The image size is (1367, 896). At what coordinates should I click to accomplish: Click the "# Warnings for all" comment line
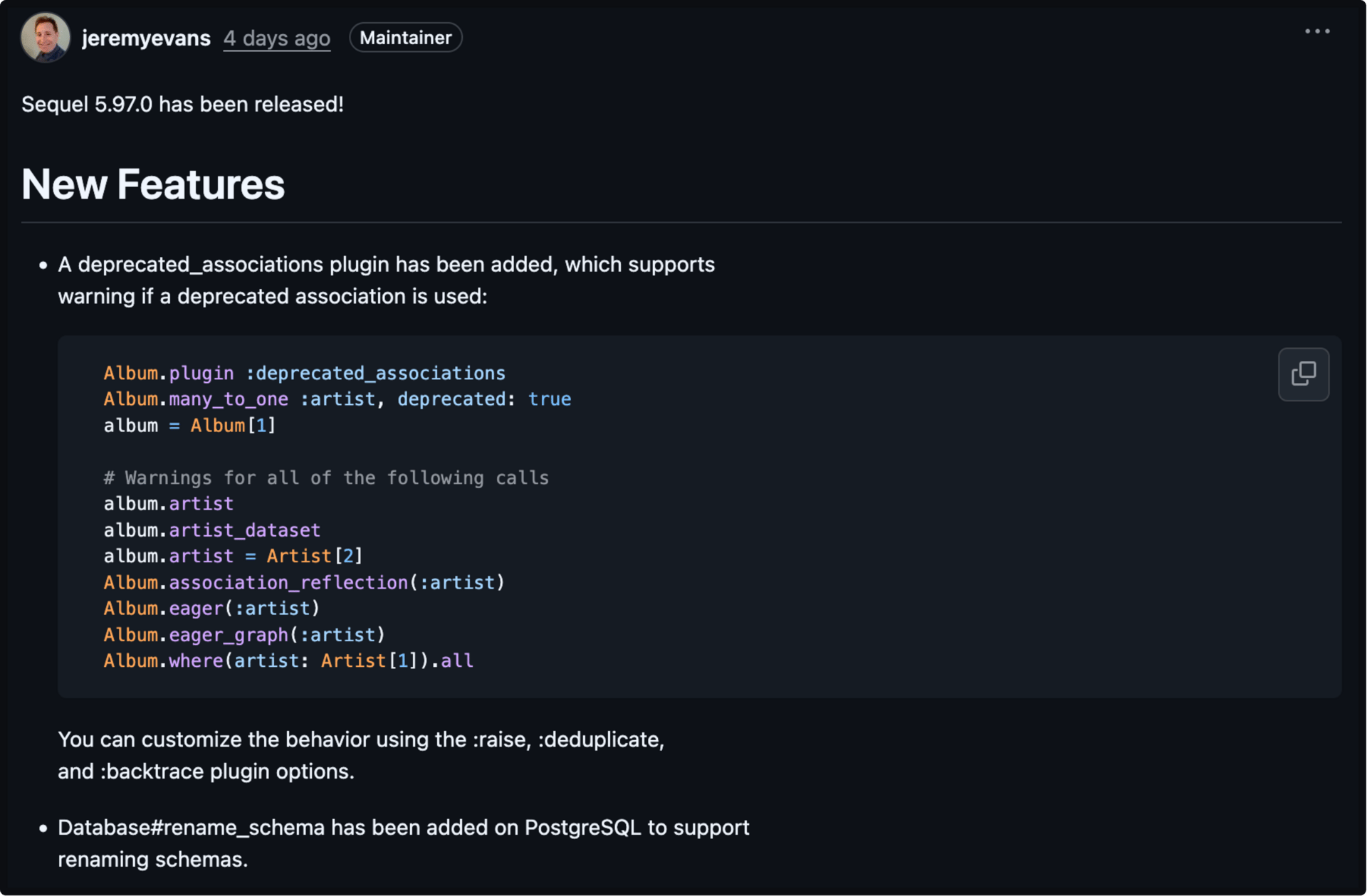pyautogui.click(x=326, y=478)
